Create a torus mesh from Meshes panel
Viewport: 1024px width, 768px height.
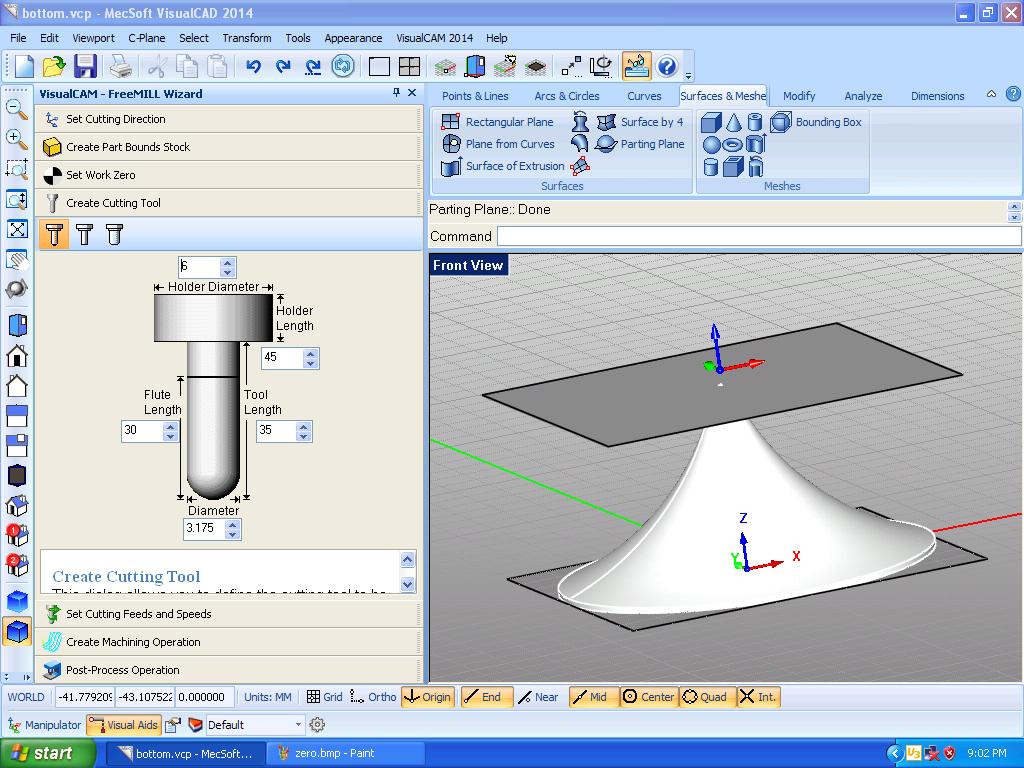point(733,145)
